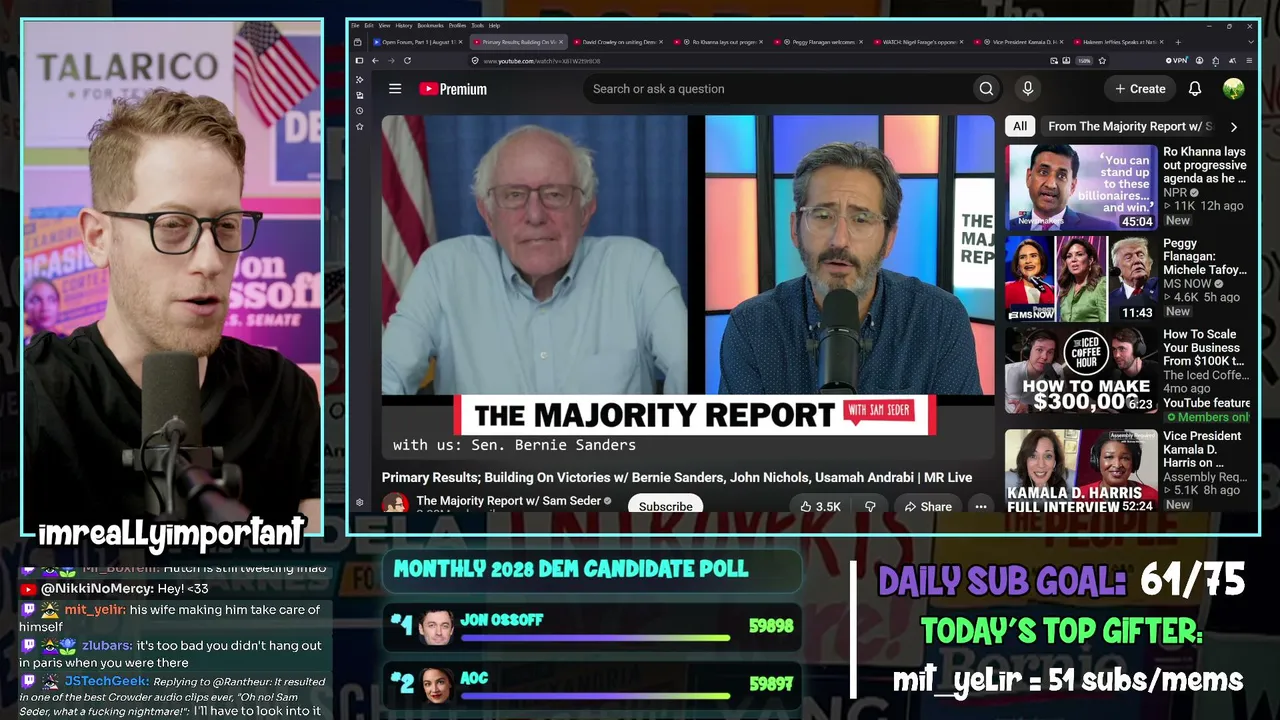This screenshot has width=1280, height=720.
Task: Open more actions for the video
Action: coord(981,507)
